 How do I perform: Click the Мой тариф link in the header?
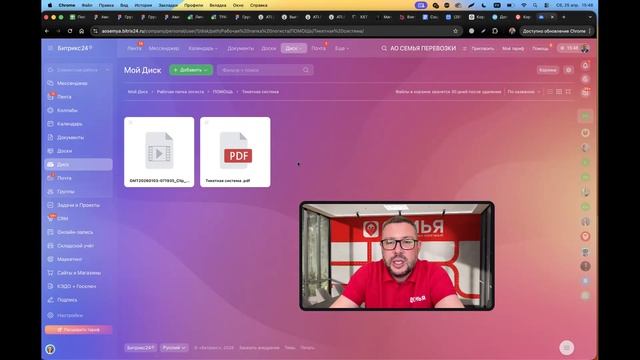(513, 49)
